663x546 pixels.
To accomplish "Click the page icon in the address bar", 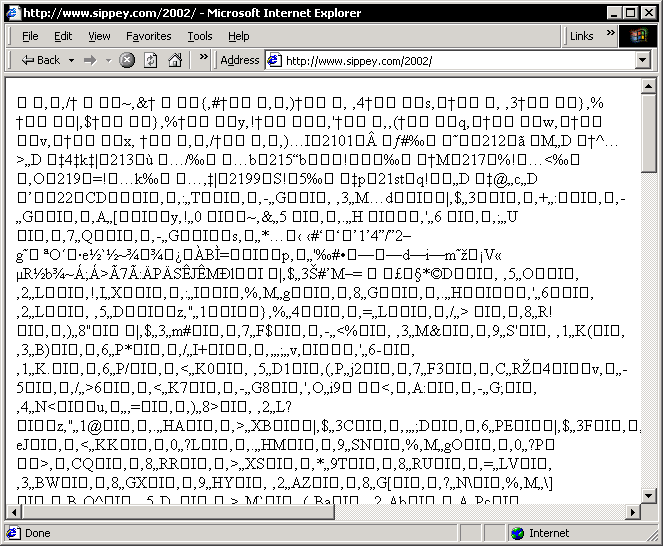I will 274,60.
